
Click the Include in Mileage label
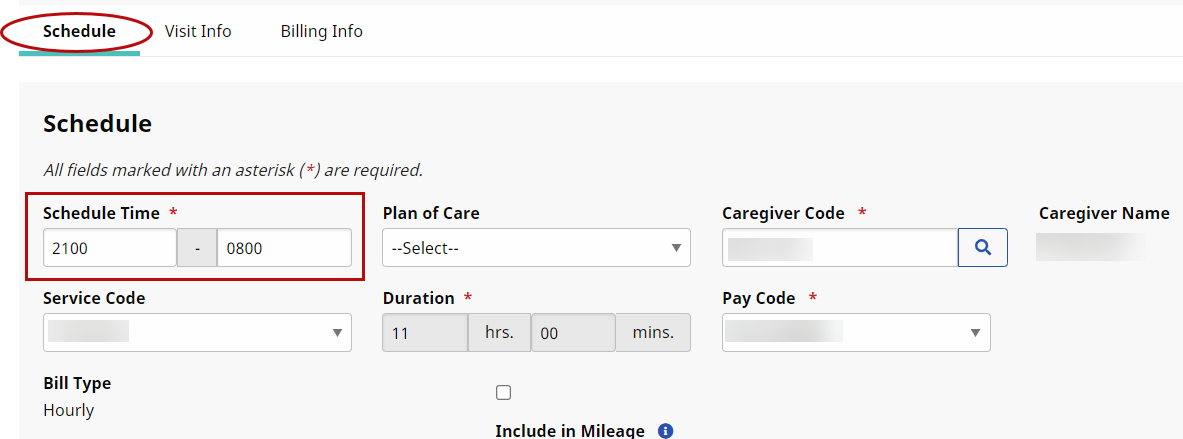(x=570, y=431)
